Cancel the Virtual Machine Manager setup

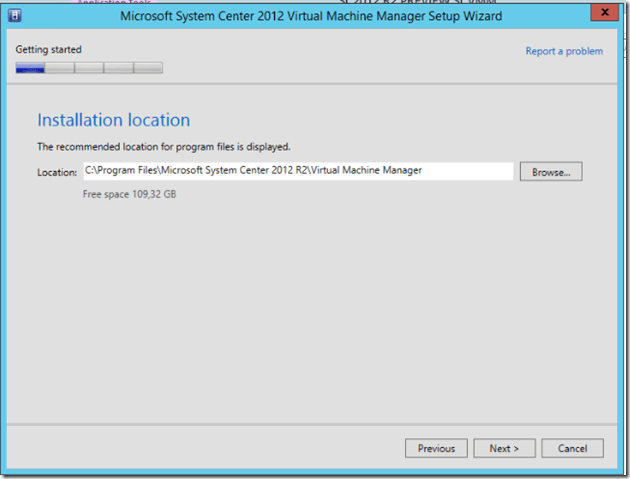(x=572, y=448)
